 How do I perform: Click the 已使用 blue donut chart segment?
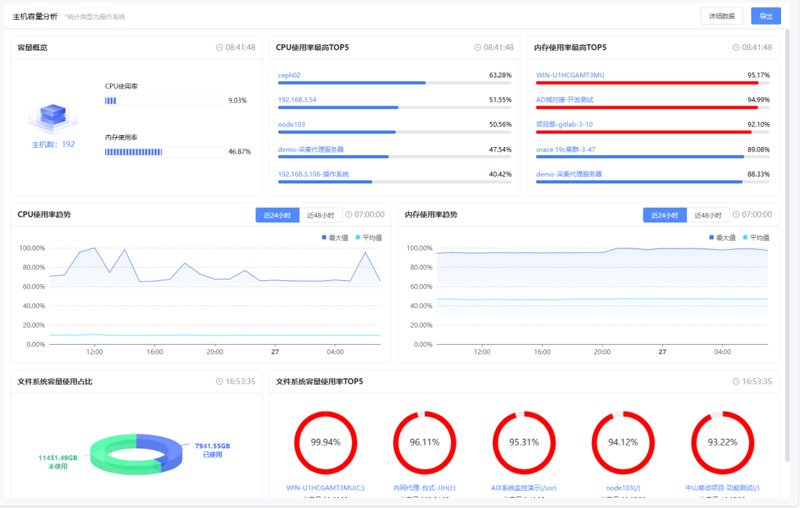[x=160, y=448]
